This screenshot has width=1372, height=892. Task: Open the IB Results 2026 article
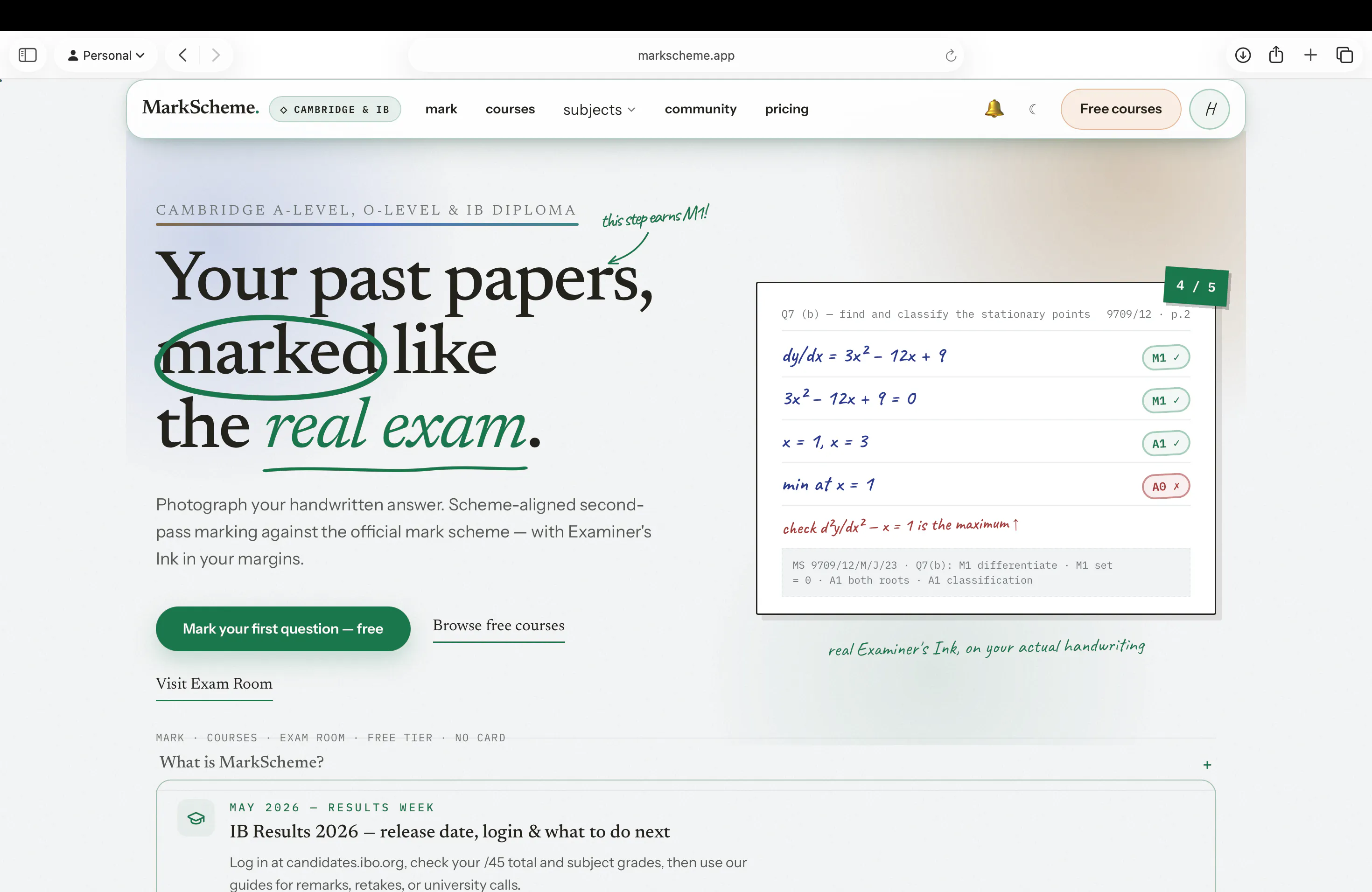450,831
